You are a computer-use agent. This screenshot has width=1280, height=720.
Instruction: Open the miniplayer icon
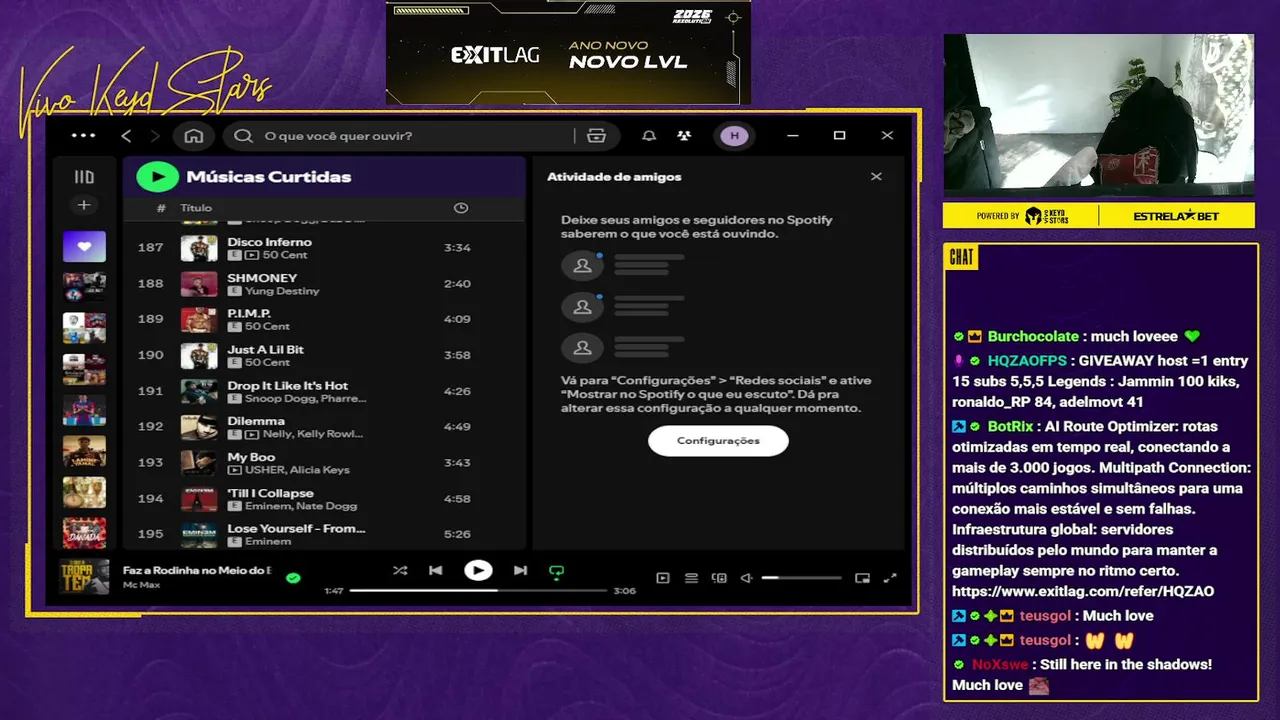coord(862,578)
